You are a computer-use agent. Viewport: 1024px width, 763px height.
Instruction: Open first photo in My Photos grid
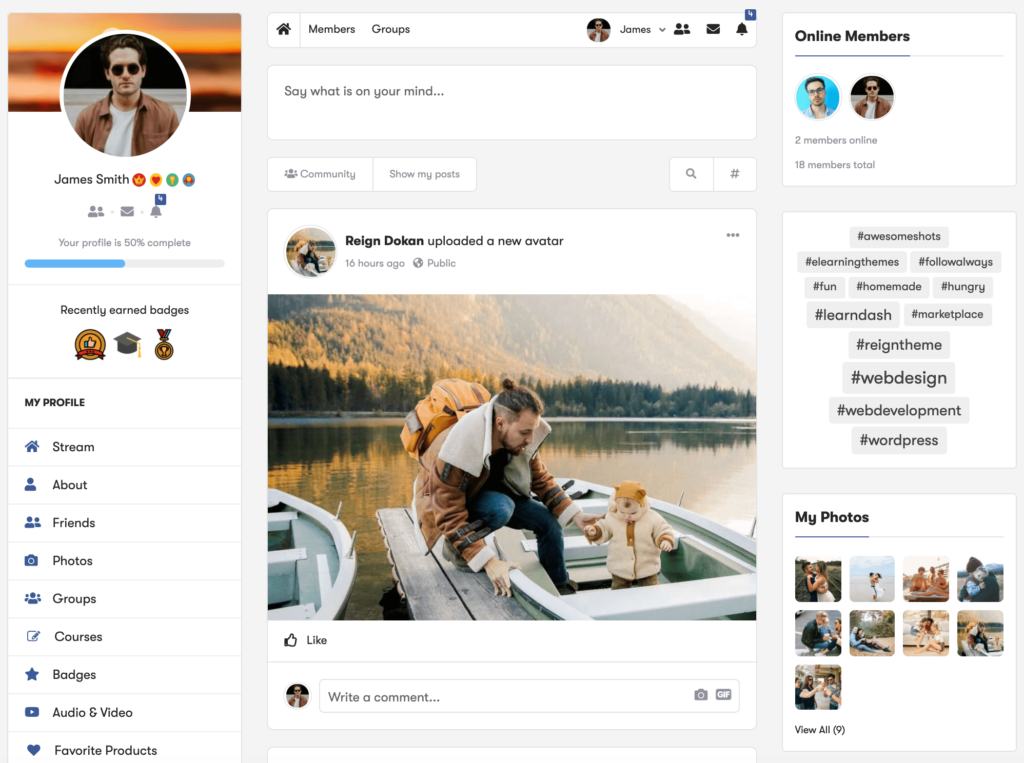[x=818, y=579]
